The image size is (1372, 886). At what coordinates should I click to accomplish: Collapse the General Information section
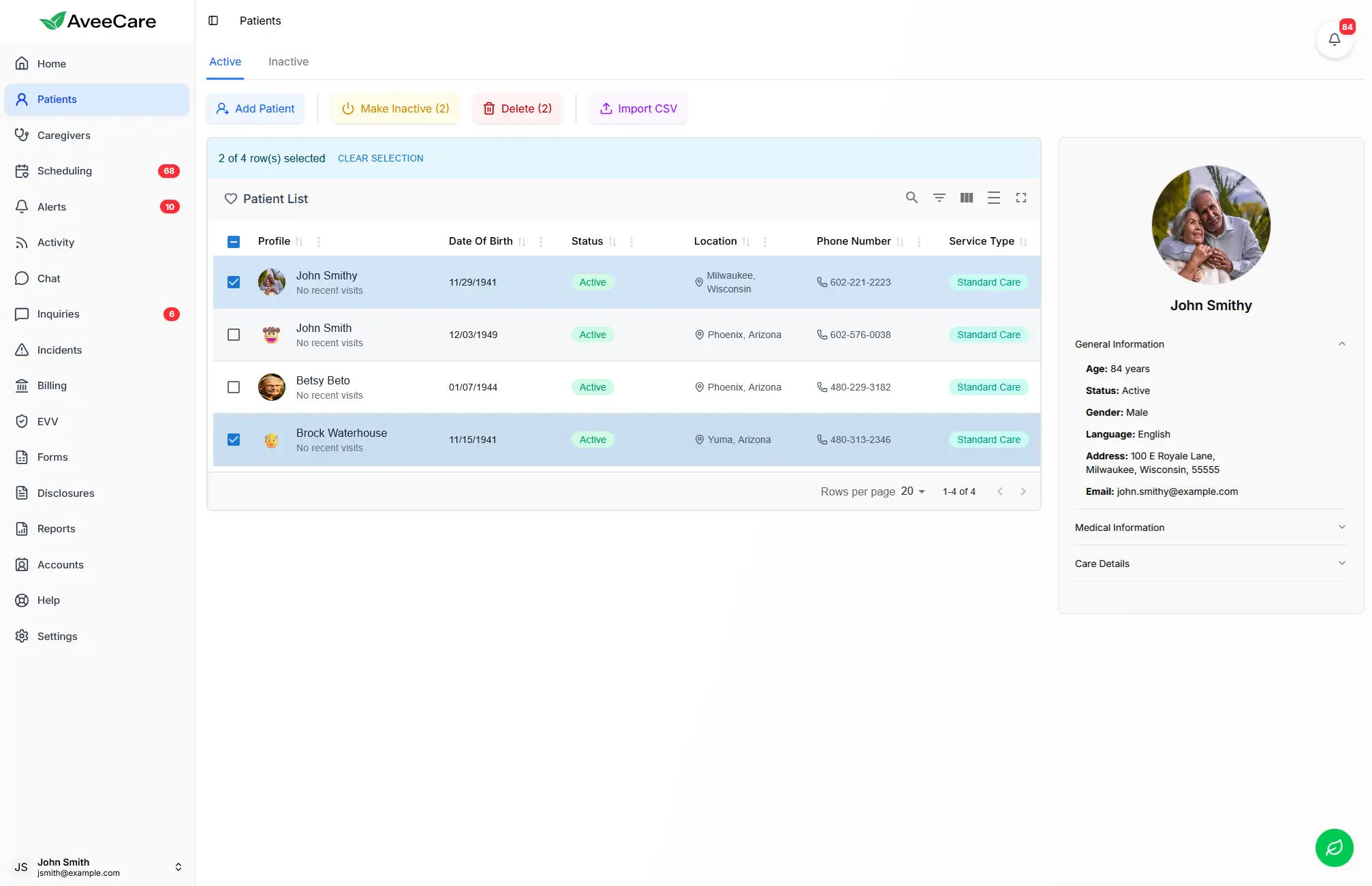[1341, 343]
